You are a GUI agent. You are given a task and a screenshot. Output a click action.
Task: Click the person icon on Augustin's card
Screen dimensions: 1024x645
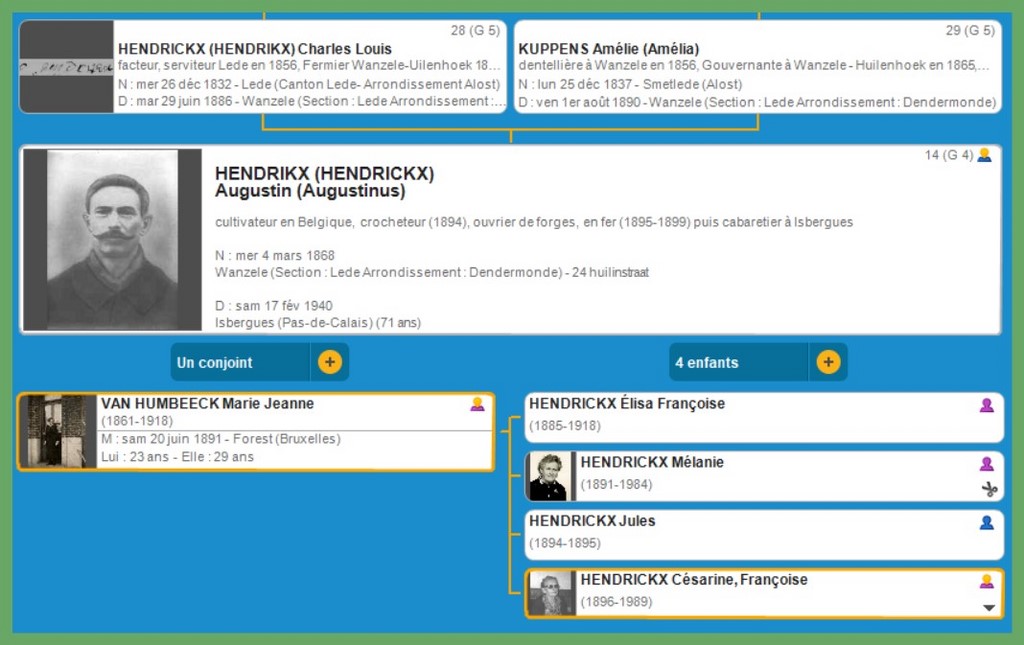point(984,155)
